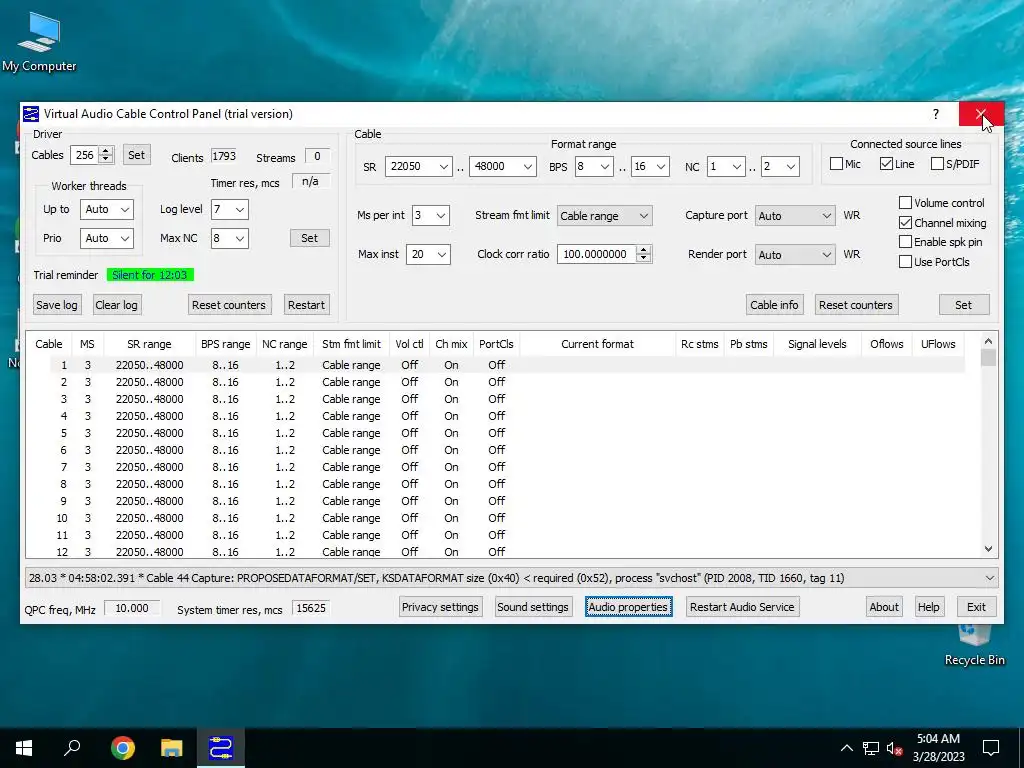Image resolution: width=1024 pixels, height=768 pixels.
Task: Open File Explorer from taskbar
Action: [172, 748]
